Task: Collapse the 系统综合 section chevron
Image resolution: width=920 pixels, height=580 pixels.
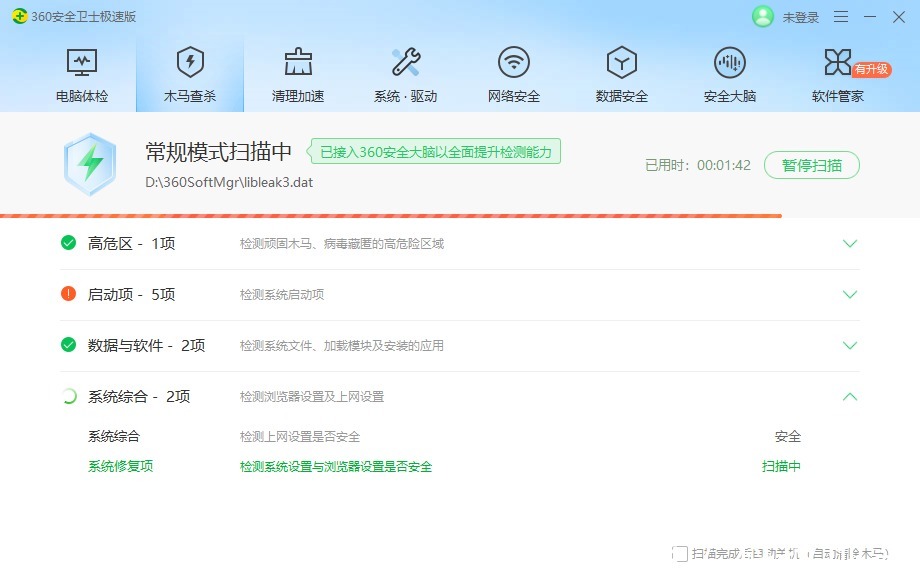Action: 850,396
